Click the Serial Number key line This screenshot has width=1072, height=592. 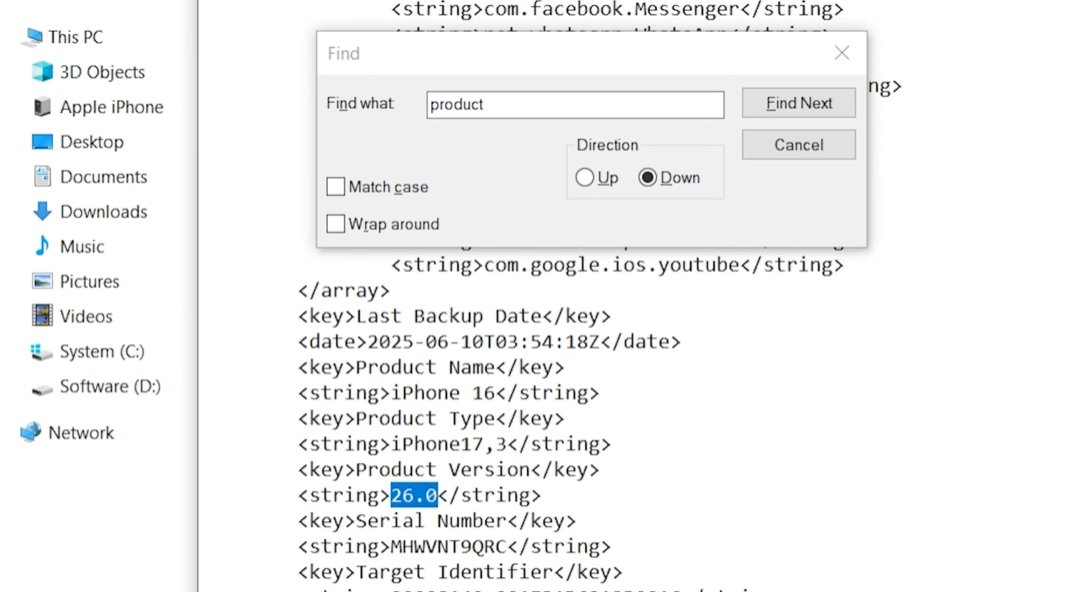(x=437, y=521)
